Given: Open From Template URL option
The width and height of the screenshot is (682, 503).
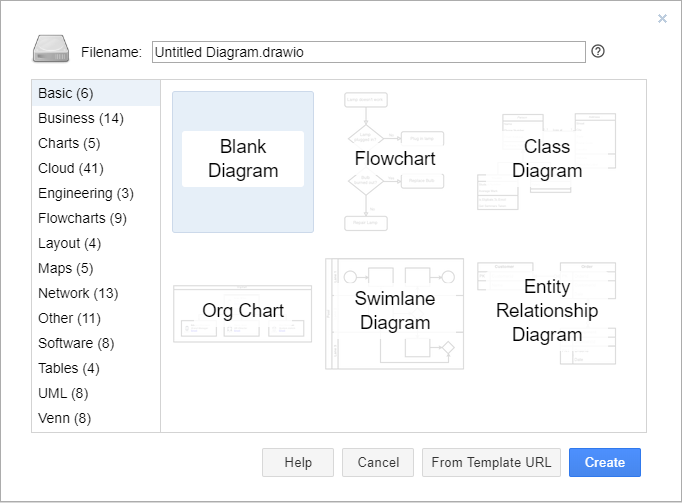Looking at the screenshot, I should [491, 463].
